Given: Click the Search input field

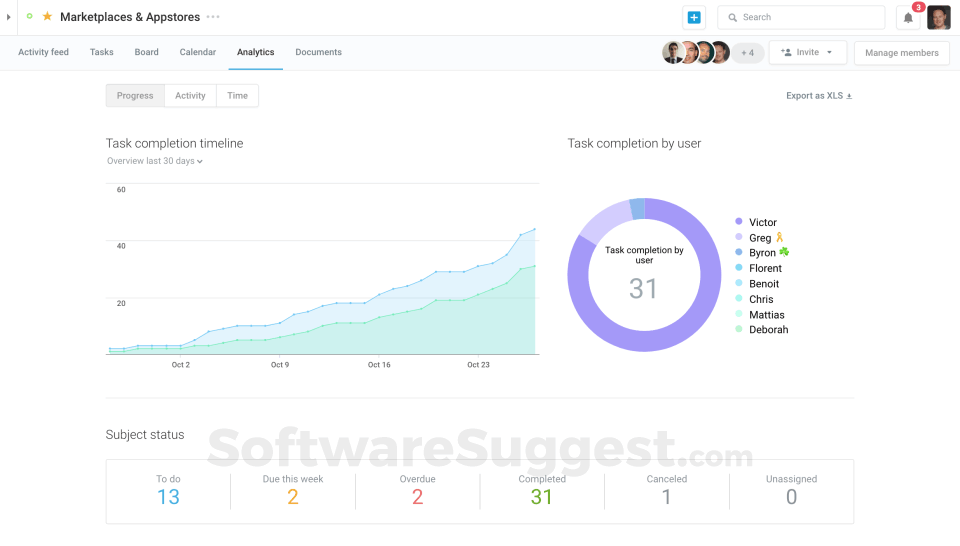Looking at the screenshot, I should pyautogui.click(x=800, y=17).
